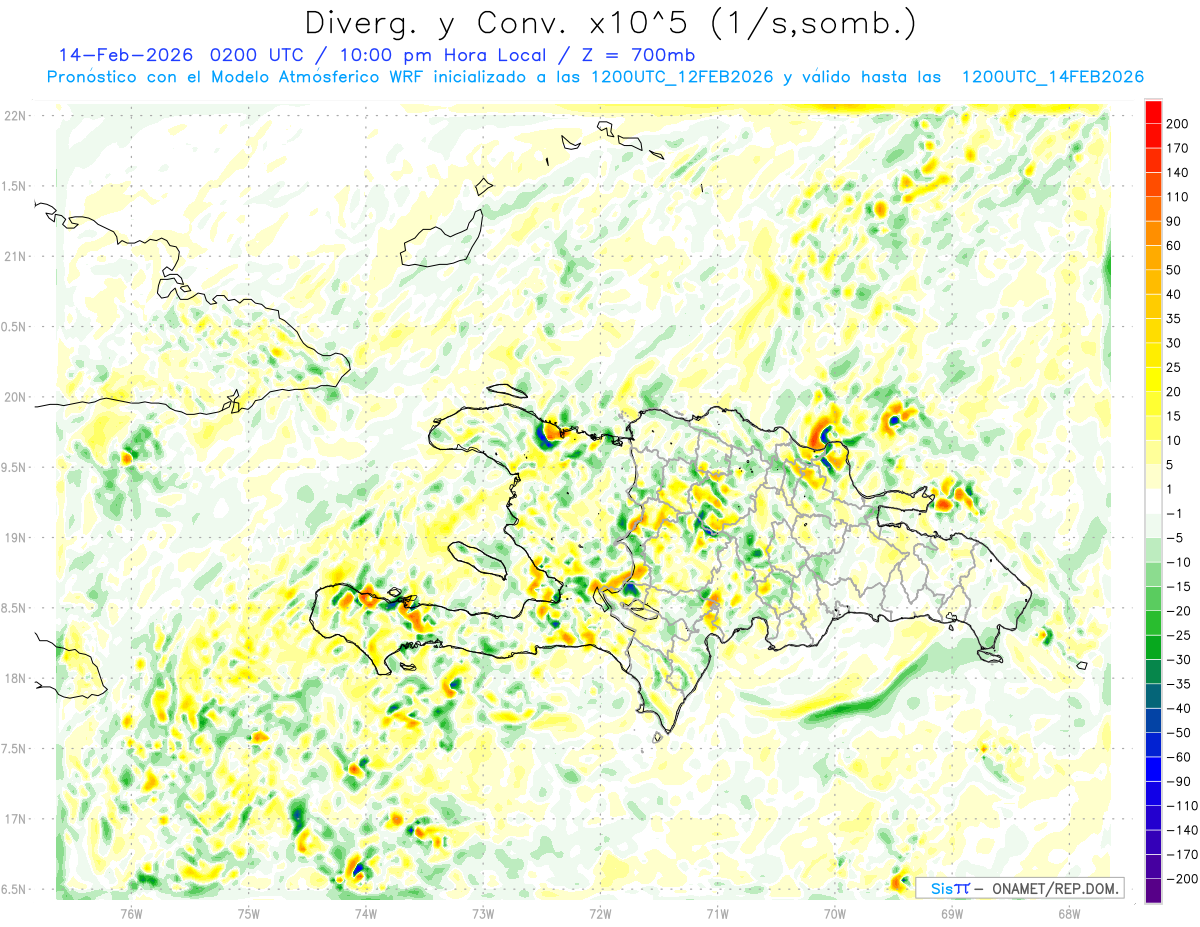The height and width of the screenshot is (927, 1200).
Task: Click the 20N latitude label
Action: 14,397
